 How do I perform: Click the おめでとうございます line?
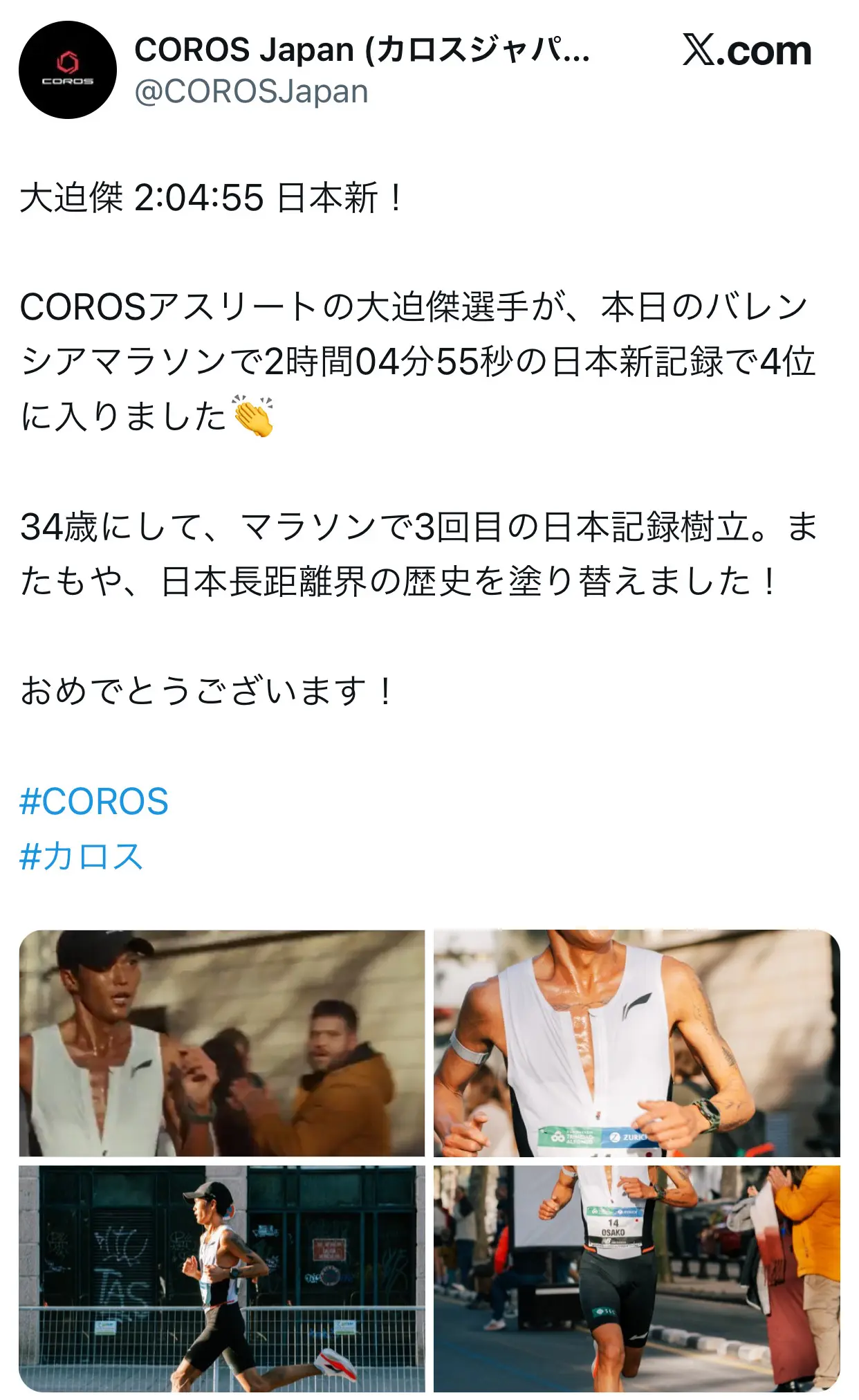click(207, 691)
